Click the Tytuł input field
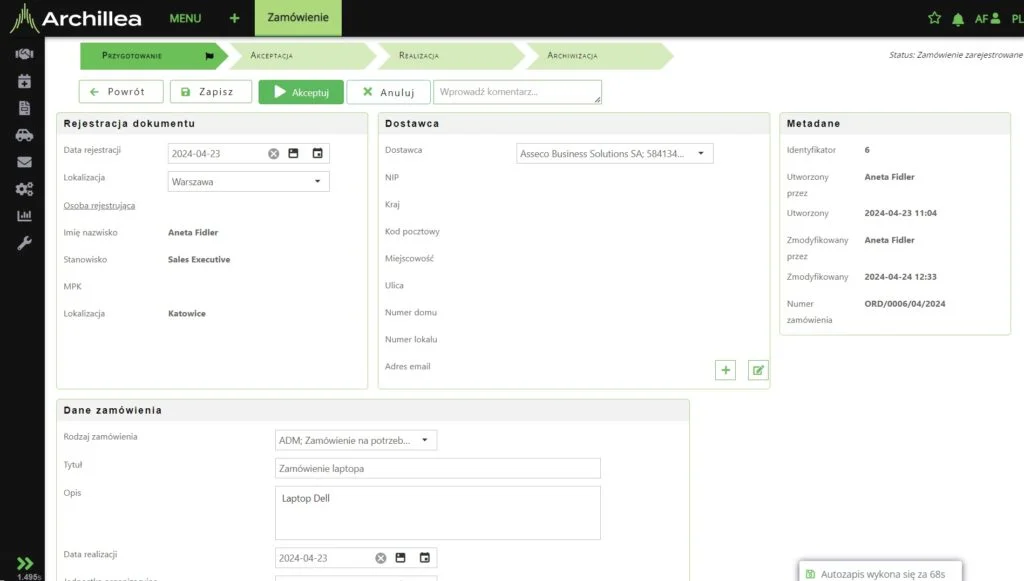 click(x=437, y=468)
